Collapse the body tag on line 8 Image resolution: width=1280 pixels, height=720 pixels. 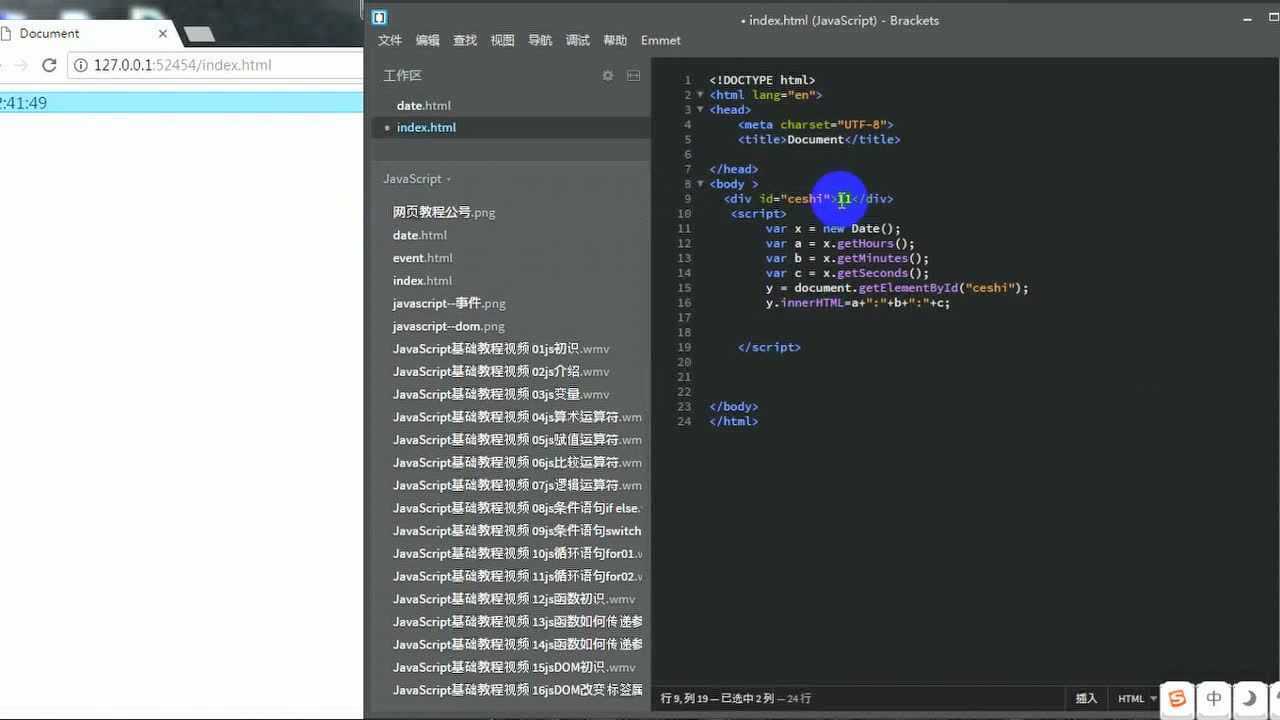click(700, 184)
